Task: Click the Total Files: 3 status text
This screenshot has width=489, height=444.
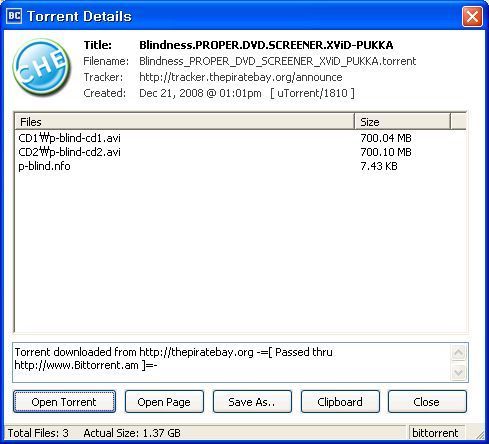Action: click(38, 433)
